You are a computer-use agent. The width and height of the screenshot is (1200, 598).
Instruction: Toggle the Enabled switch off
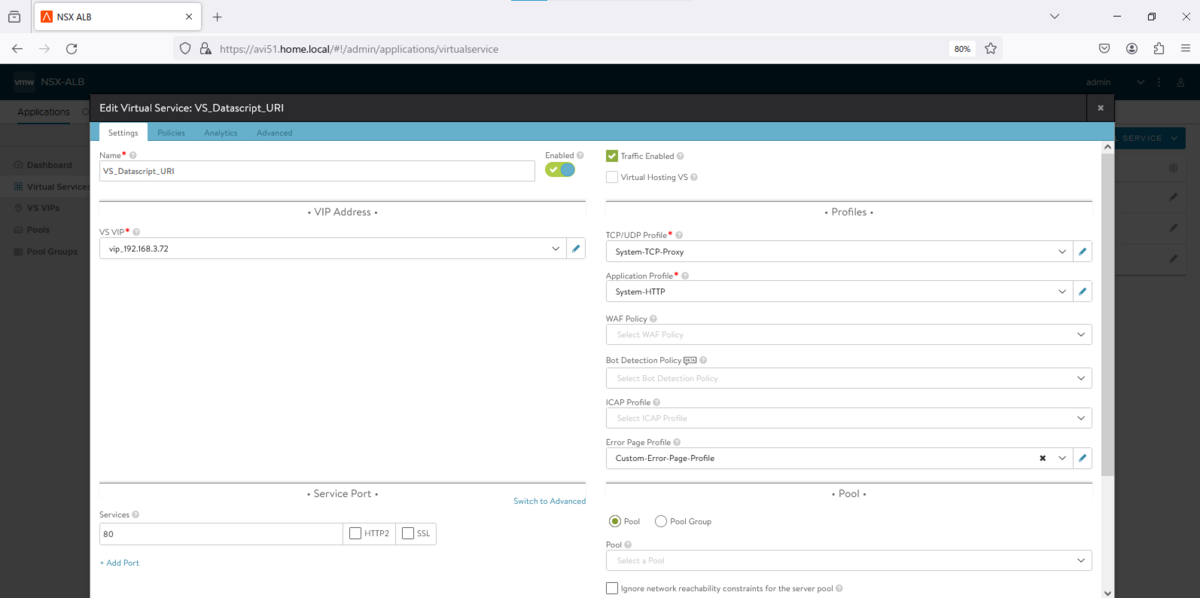pyautogui.click(x=560, y=170)
